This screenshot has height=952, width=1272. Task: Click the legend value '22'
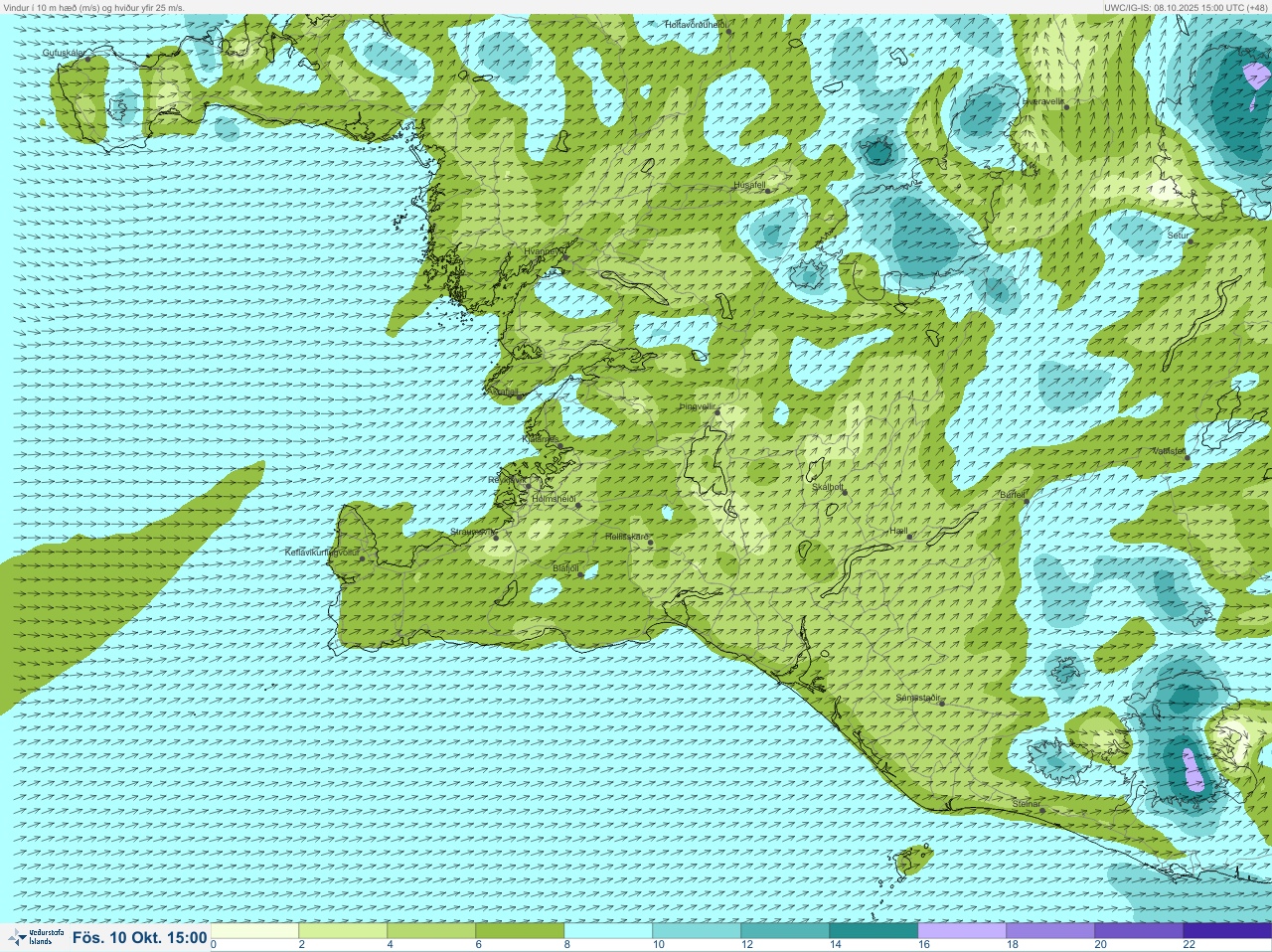coord(1189,945)
